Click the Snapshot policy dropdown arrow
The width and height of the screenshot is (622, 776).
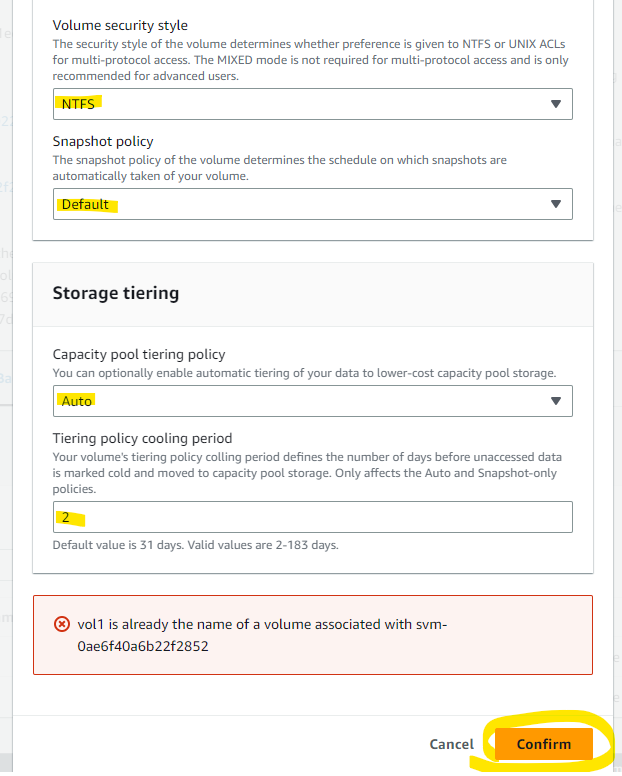tap(556, 204)
